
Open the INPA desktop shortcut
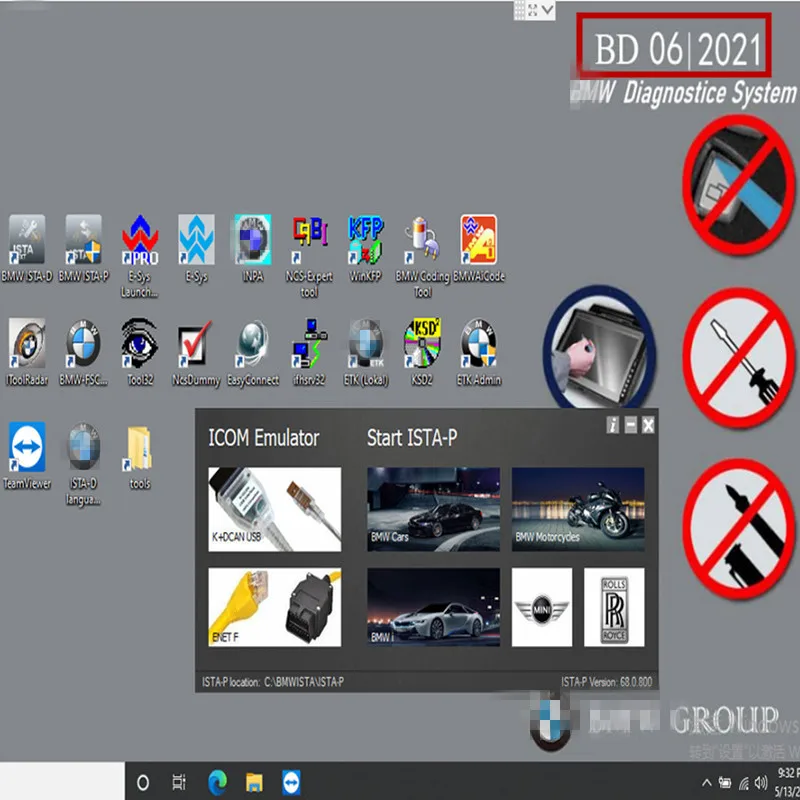click(x=253, y=247)
